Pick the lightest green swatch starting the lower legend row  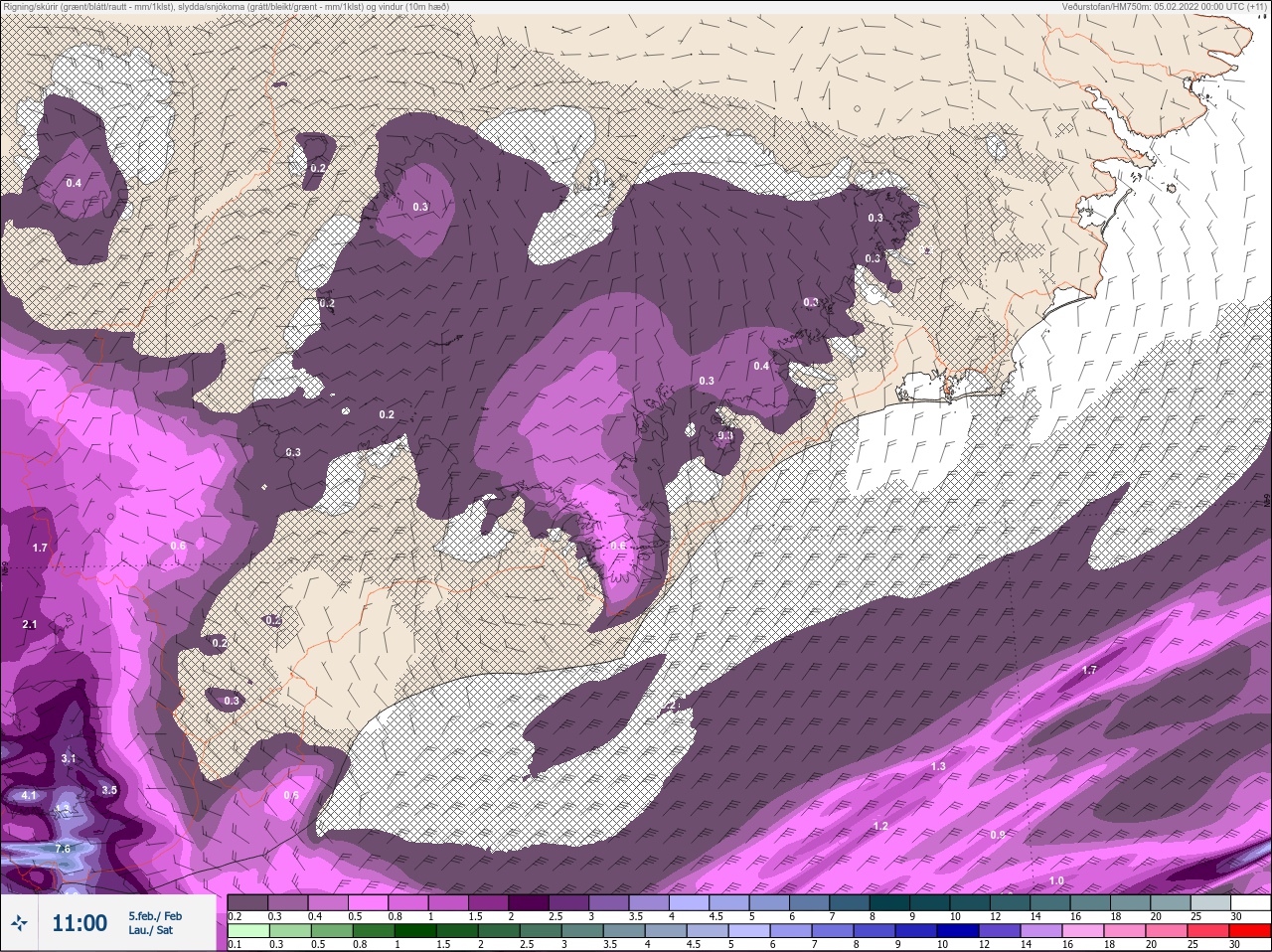coord(247,931)
